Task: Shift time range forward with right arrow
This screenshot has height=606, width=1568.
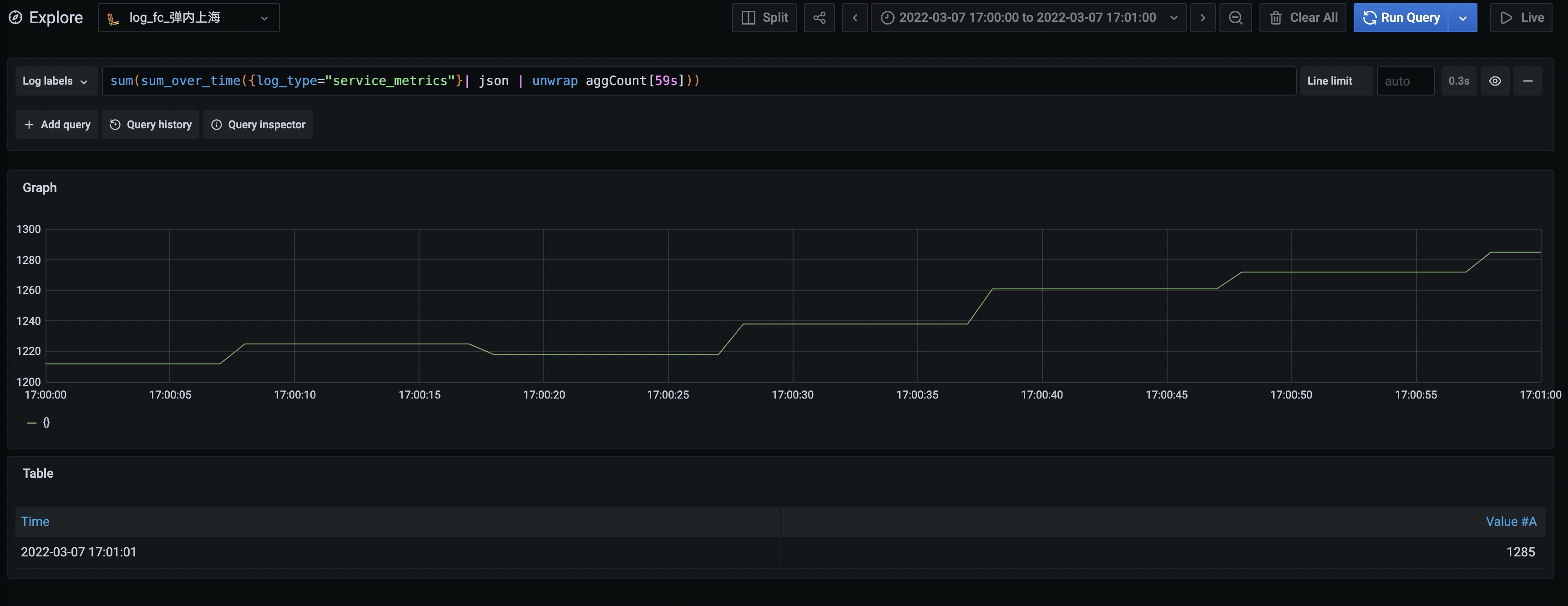Action: click(1203, 18)
